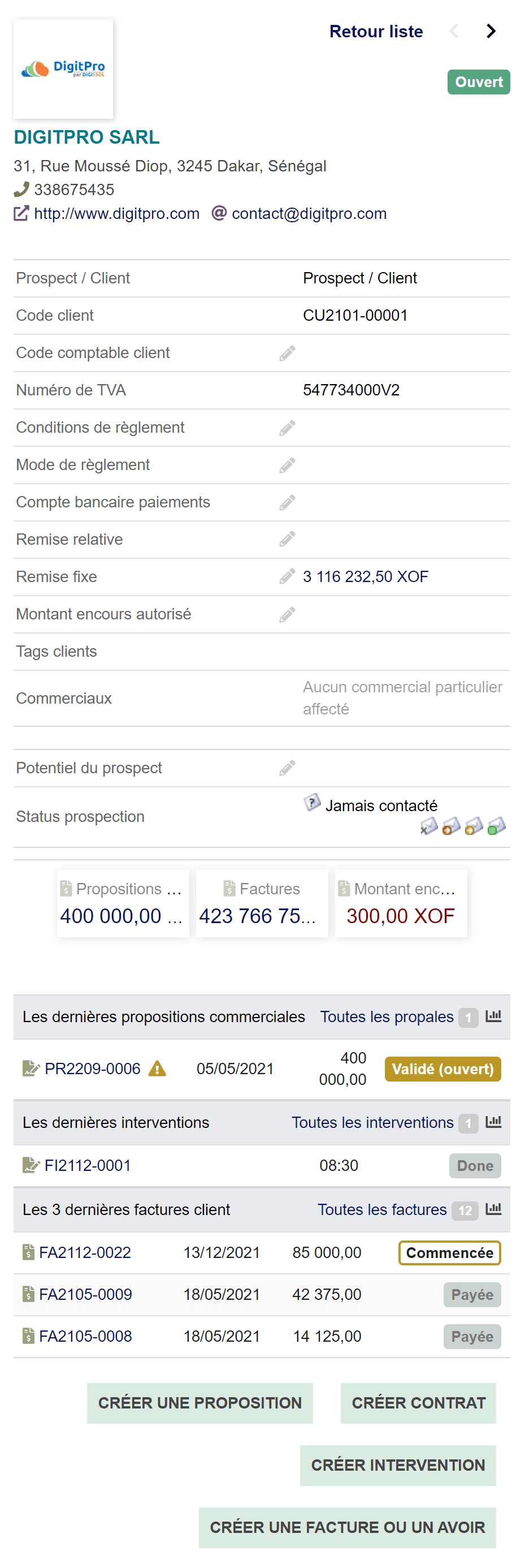
Task: Click pencil icon beside Remise fixe
Action: click(287, 576)
